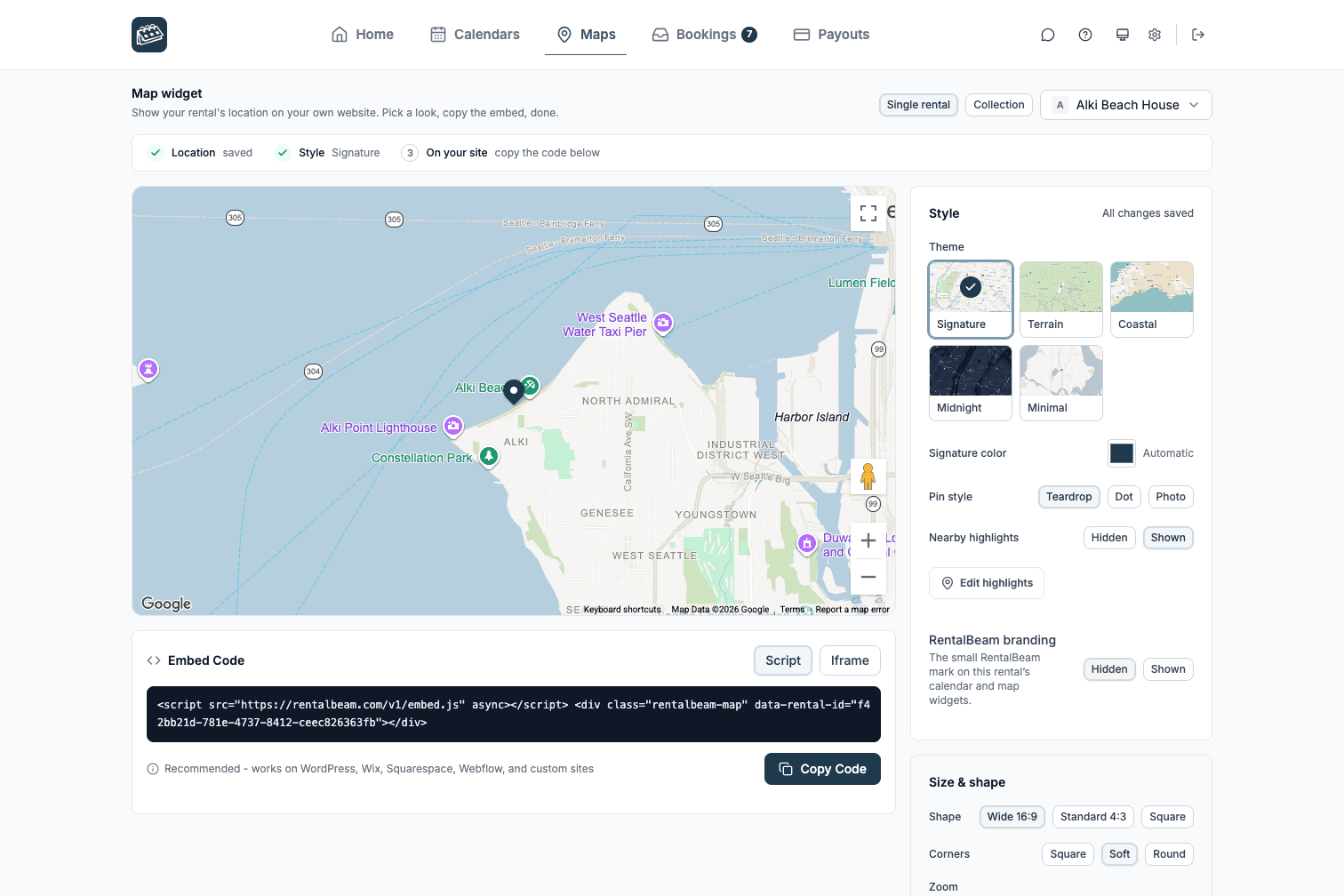Open the Signature color swatch
This screenshot has width=1344, height=896.
[1122, 453]
